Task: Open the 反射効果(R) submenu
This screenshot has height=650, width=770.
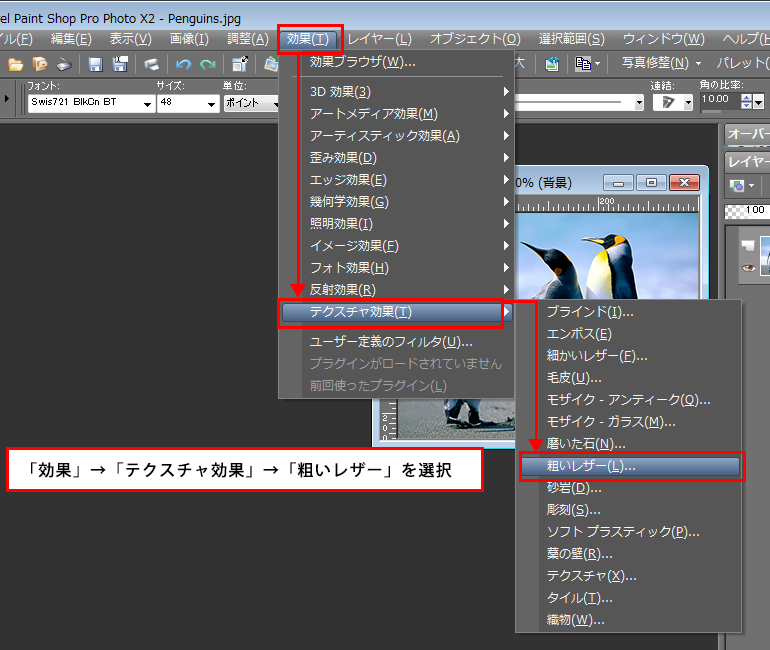Action: point(396,290)
